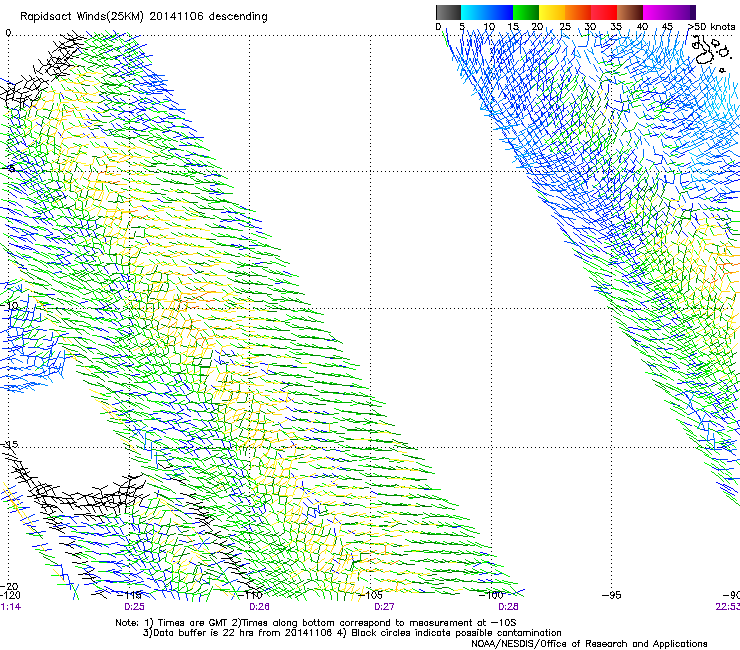
Task: Click the '-20' latitude label at bottom left
Action: (x=9, y=586)
